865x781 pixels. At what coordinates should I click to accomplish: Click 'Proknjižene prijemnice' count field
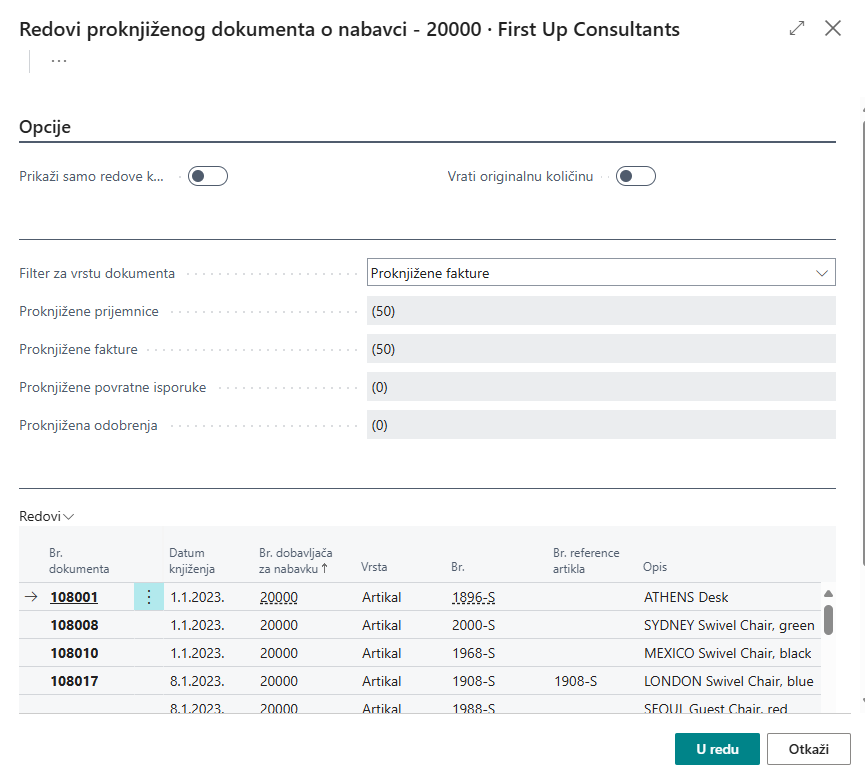pyautogui.click(x=600, y=311)
